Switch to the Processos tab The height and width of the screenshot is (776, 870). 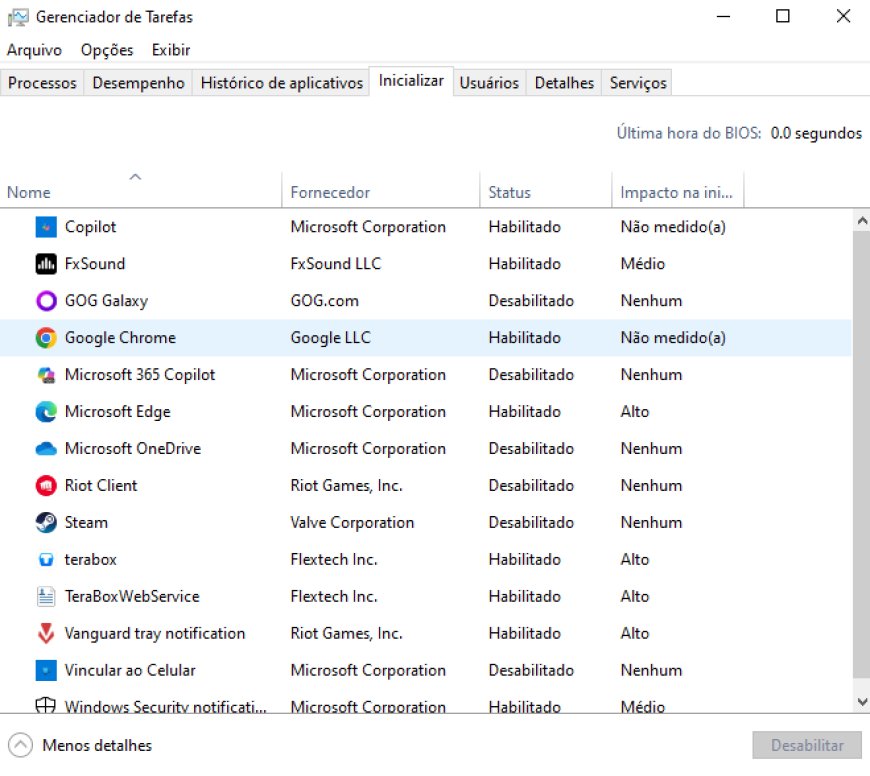point(42,83)
